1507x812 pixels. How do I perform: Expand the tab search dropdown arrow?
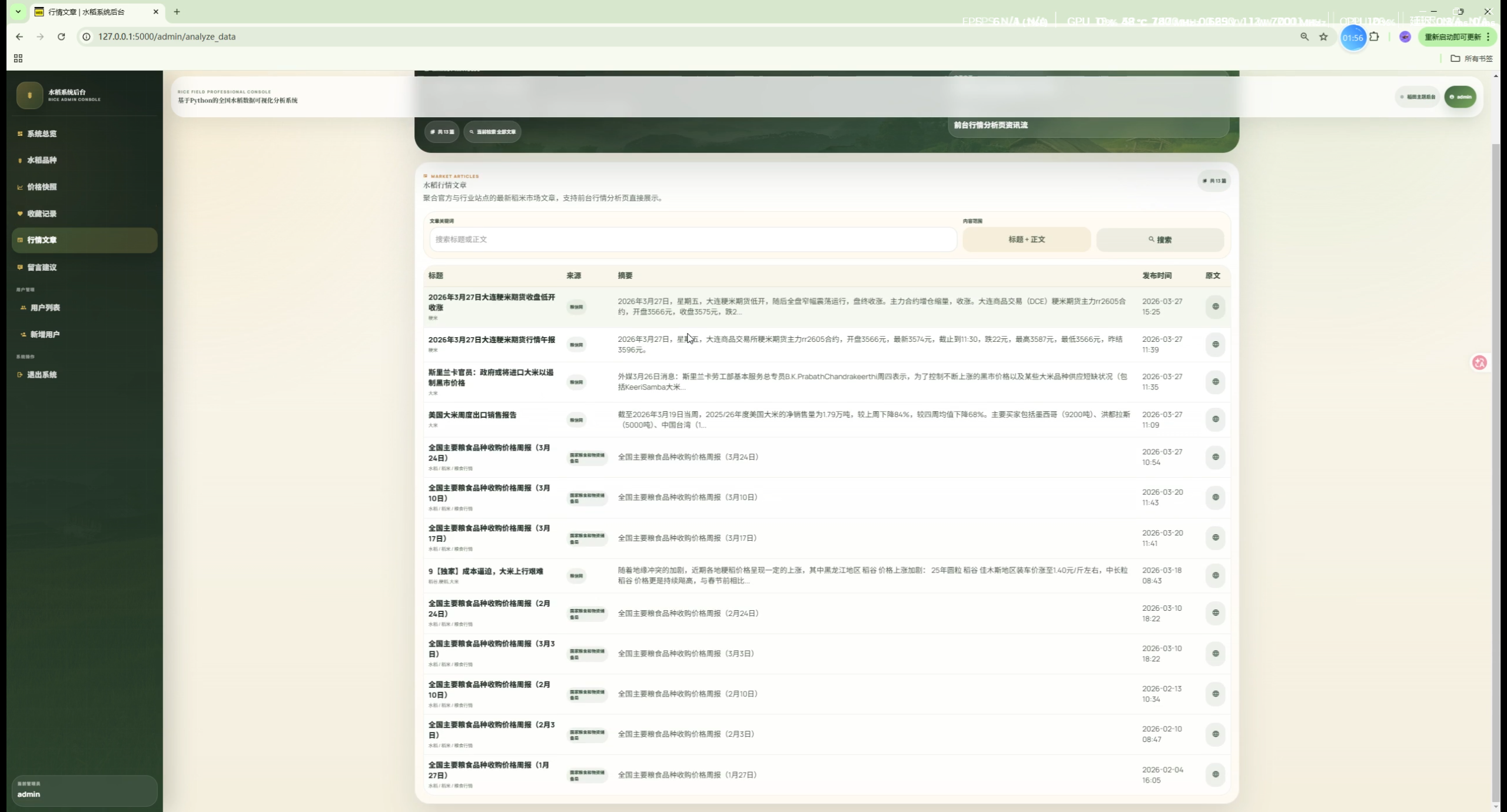tap(18, 11)
